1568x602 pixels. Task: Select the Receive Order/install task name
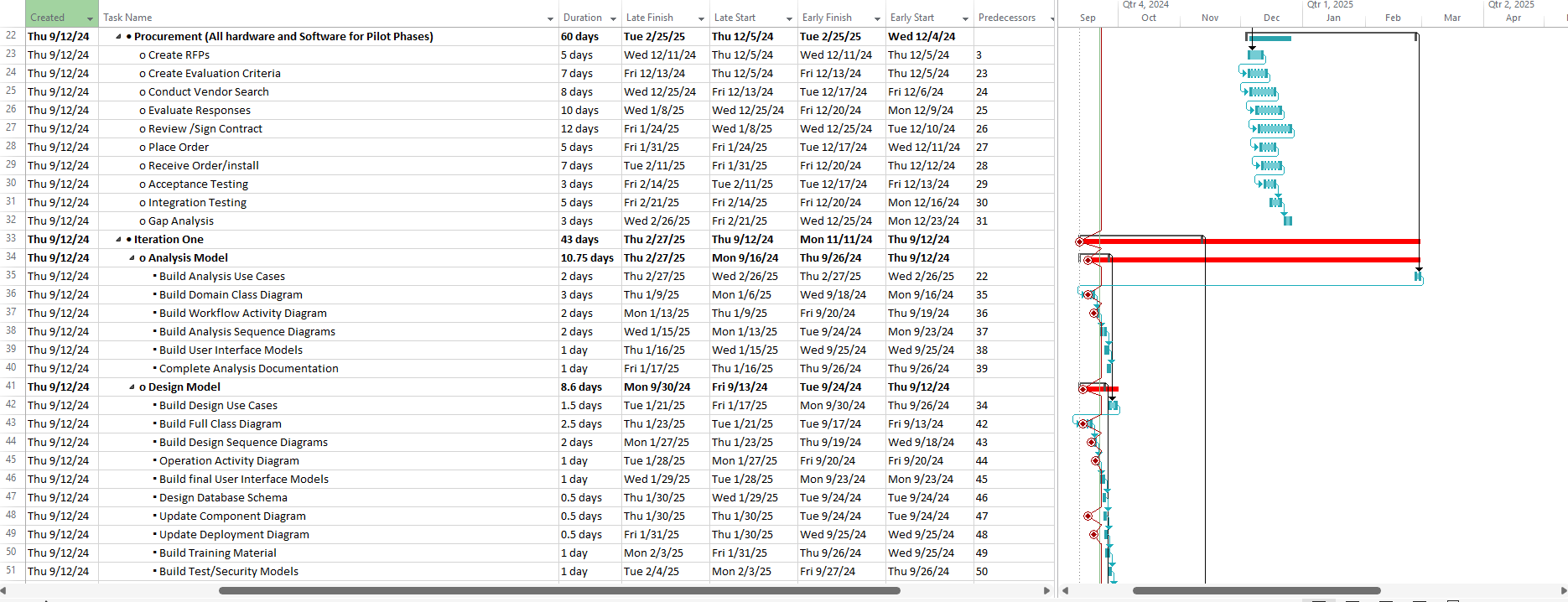point(203,166)
